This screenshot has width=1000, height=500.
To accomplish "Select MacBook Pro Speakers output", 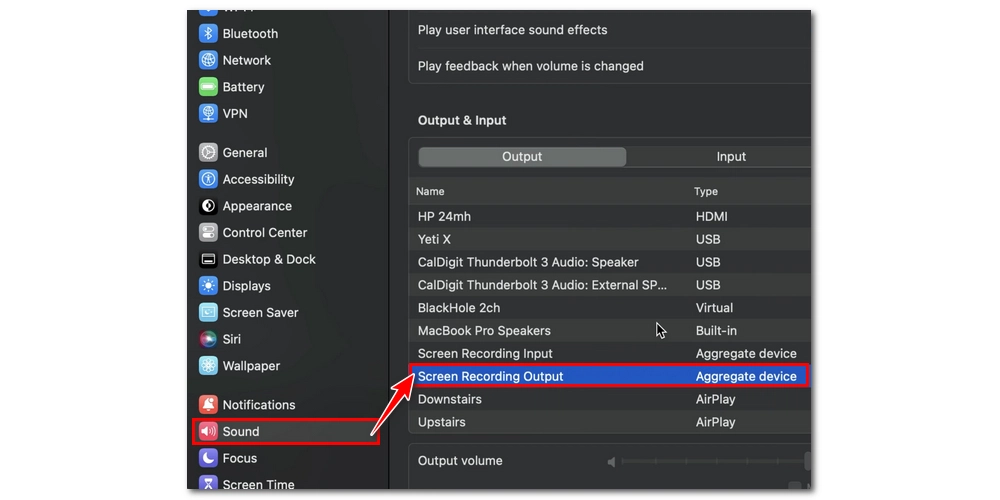I will pos(610,331).
